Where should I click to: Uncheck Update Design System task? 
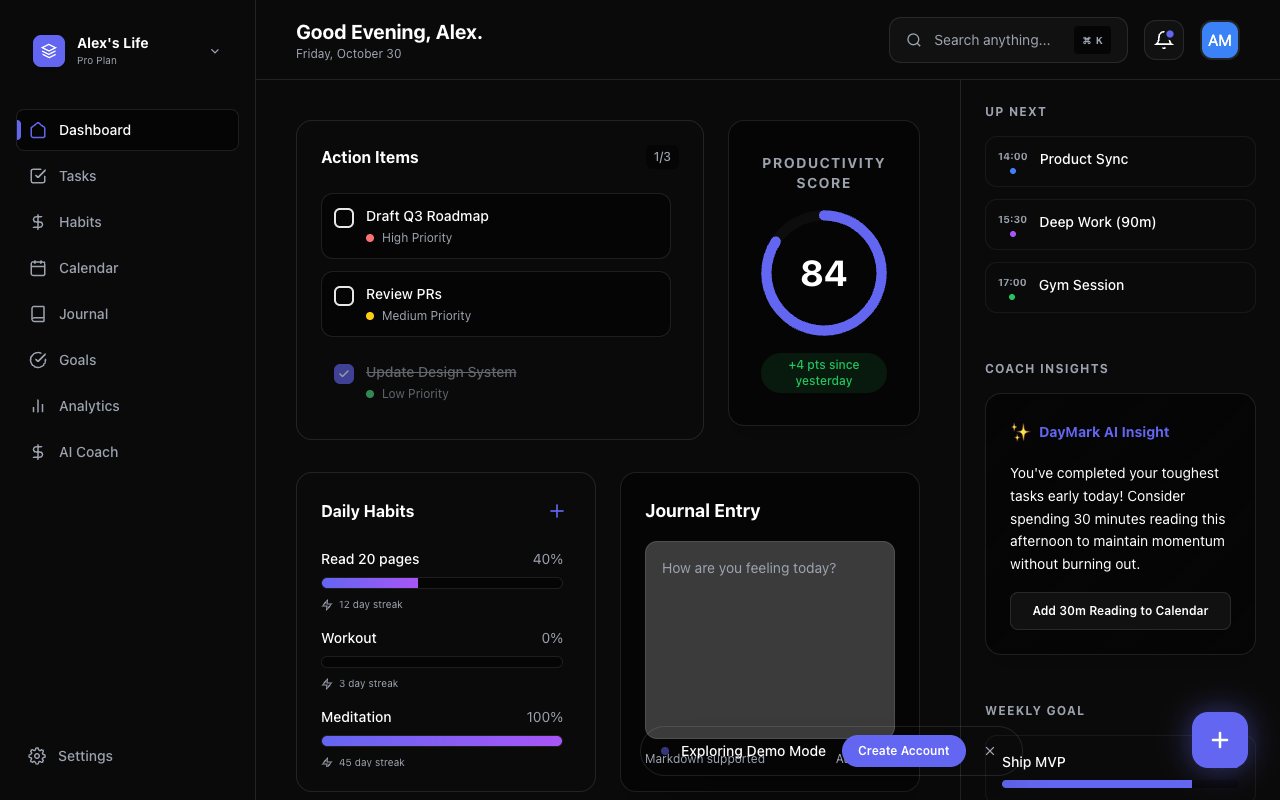(x=344, y=374)
